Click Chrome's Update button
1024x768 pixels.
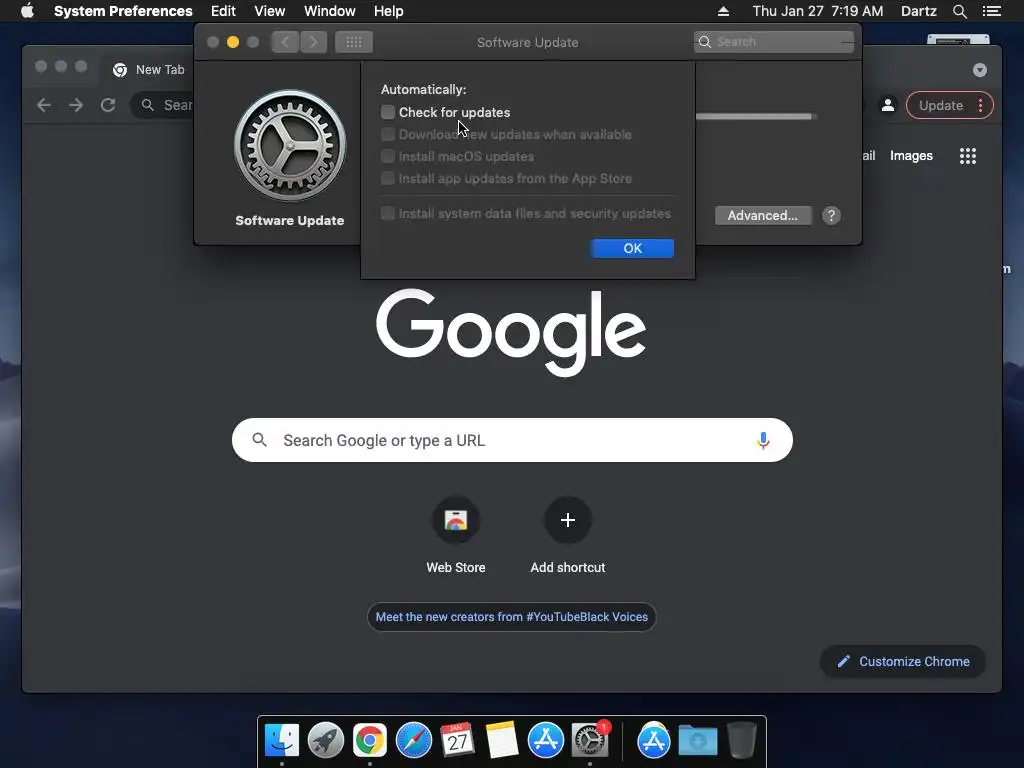pyautogui.click(x=940, y=105)
